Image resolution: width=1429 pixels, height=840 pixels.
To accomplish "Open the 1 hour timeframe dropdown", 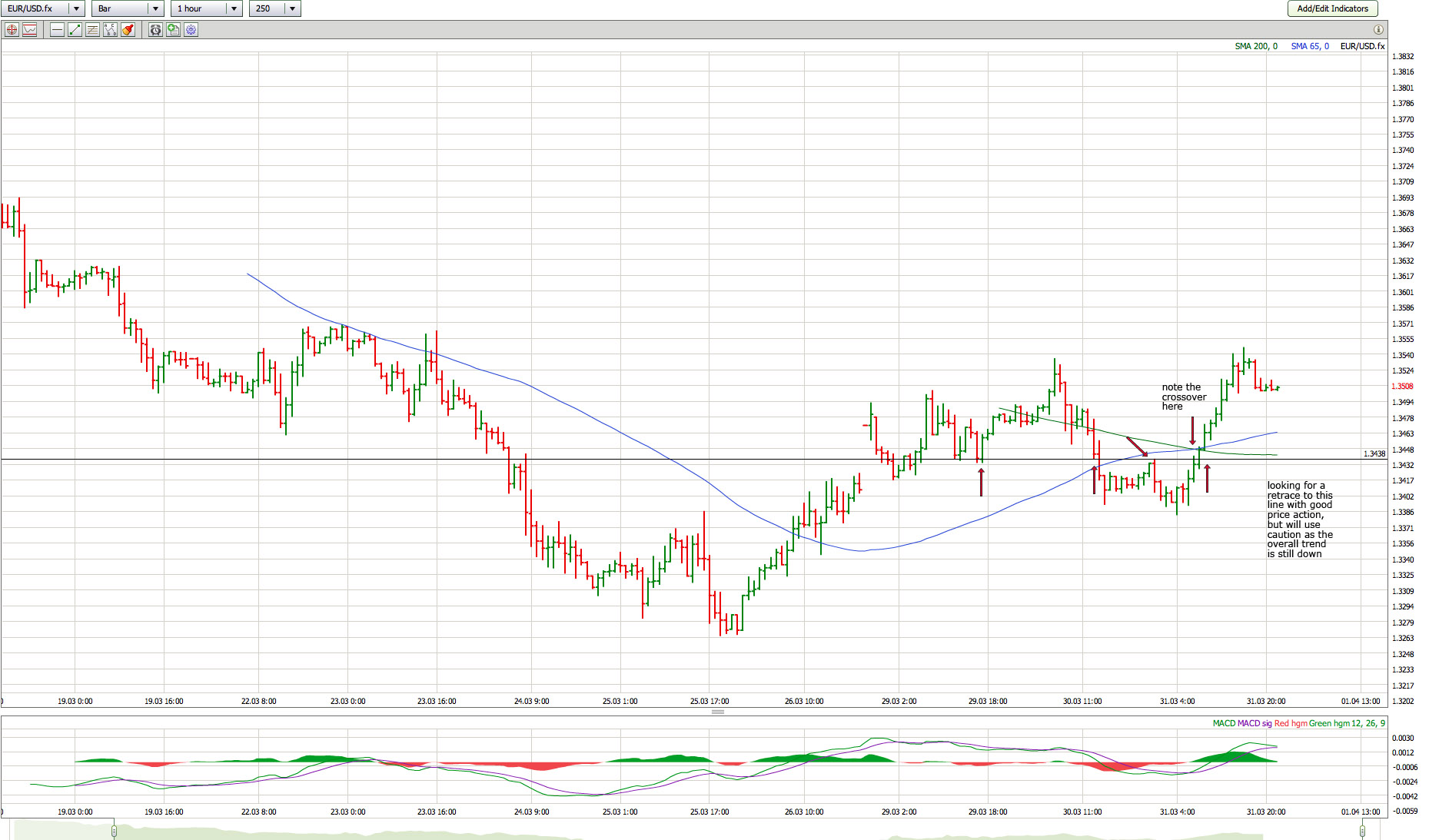I will click(x=234, y=8).
